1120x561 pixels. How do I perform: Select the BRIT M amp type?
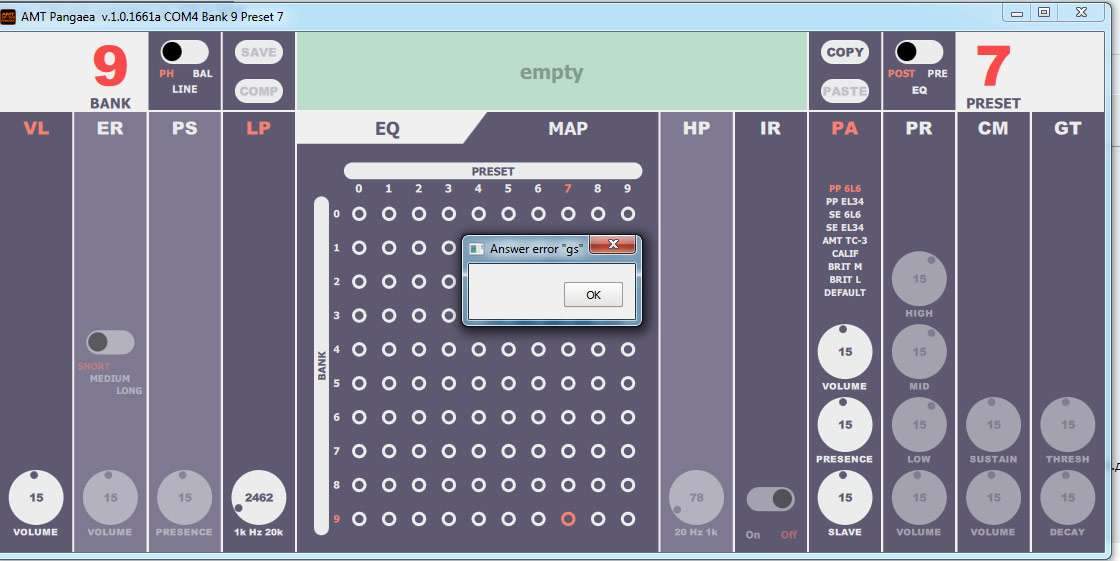point(845,267)
